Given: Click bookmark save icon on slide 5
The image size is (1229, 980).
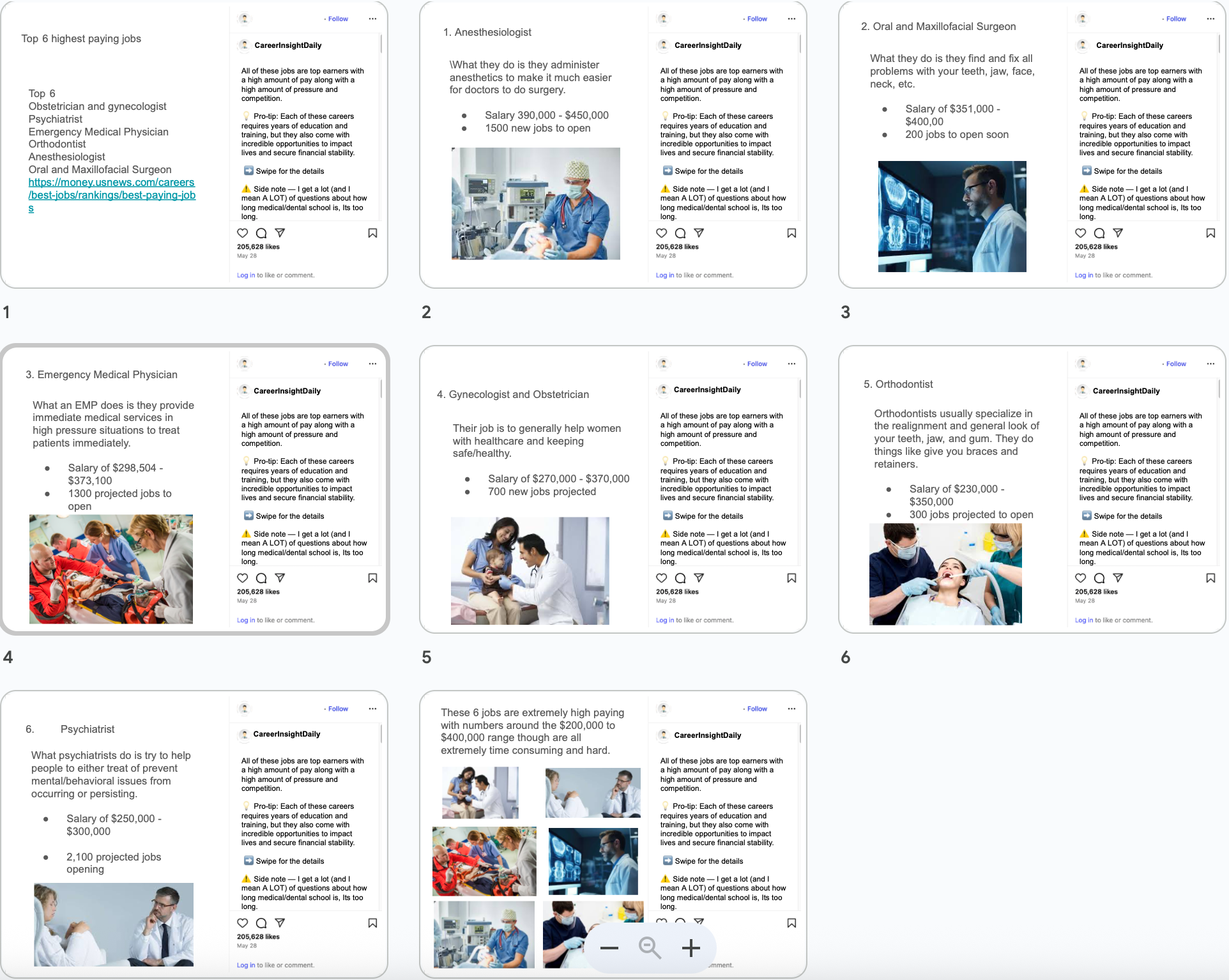Looking at the screenshot, I should click(791, 578).
